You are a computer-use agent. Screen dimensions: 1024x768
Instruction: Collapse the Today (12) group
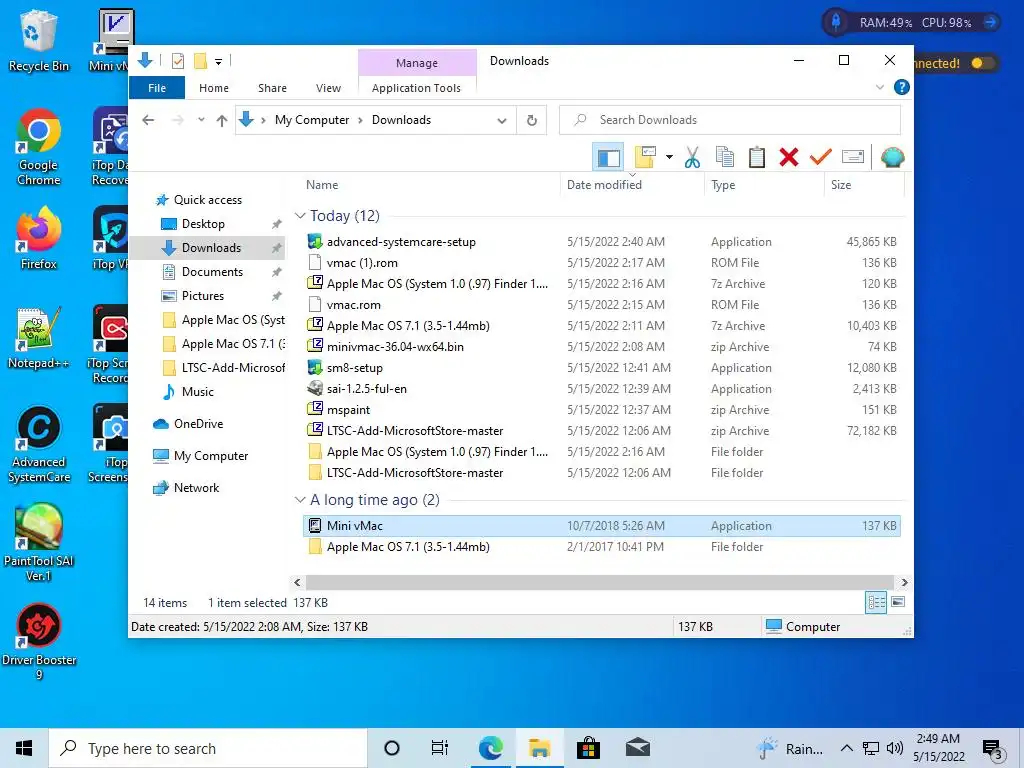300,216
